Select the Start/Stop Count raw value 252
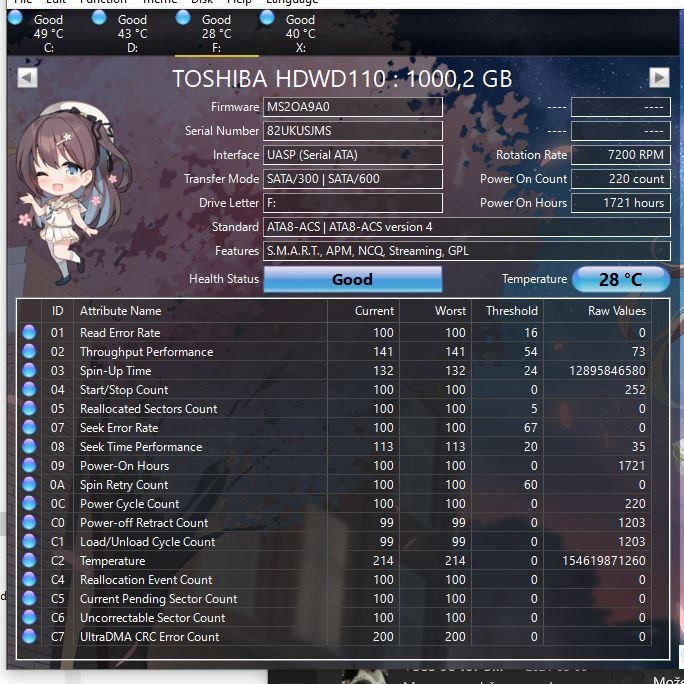The height and width of the screenshot is (684, 684). click(x=635, y=390)
